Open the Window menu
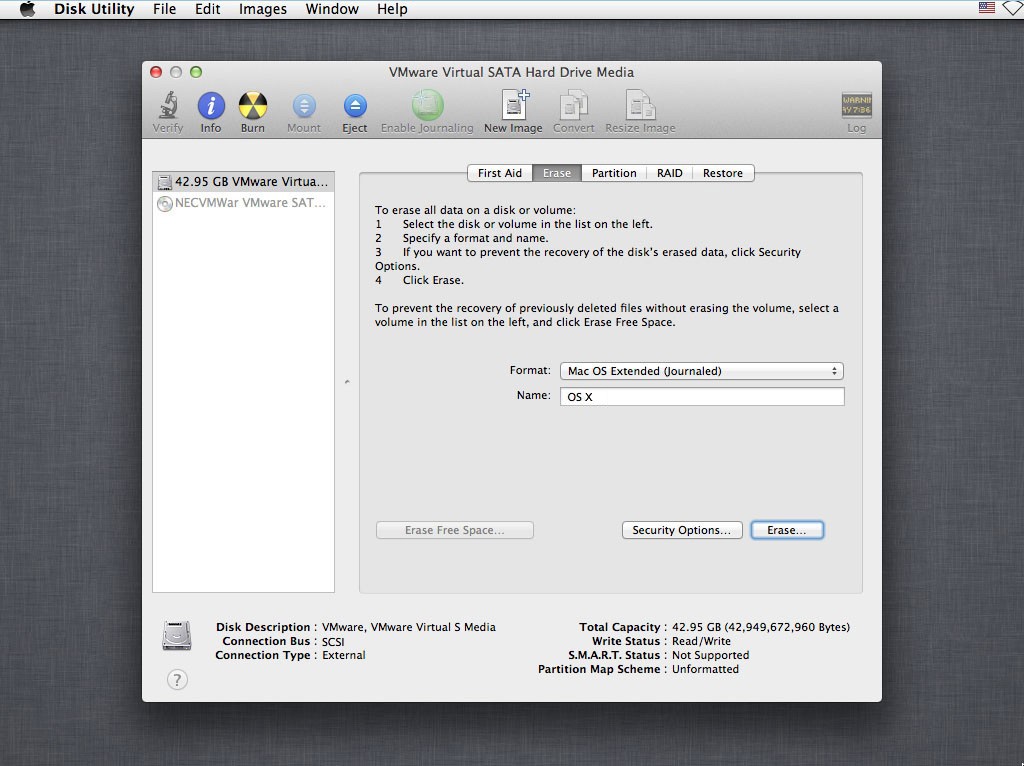1024x766 pixels. point(332,9)
